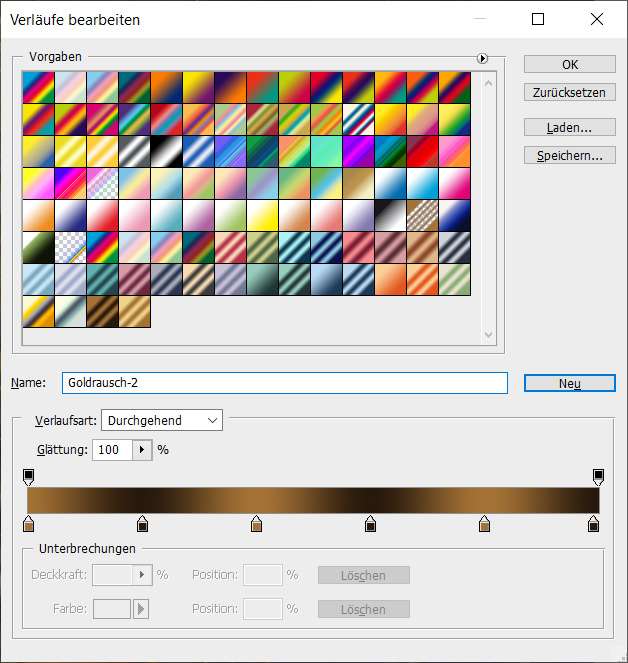
Task: Click the Name field containing Goldrausch-2
Action: click(x=284, y=383)
